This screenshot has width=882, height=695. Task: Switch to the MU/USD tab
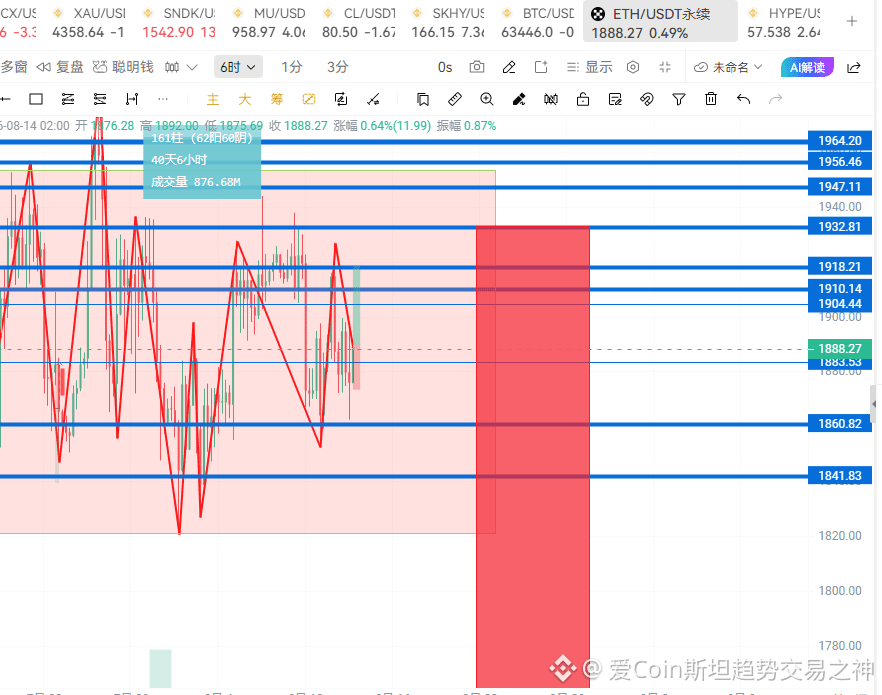click(x=269, y=22)
